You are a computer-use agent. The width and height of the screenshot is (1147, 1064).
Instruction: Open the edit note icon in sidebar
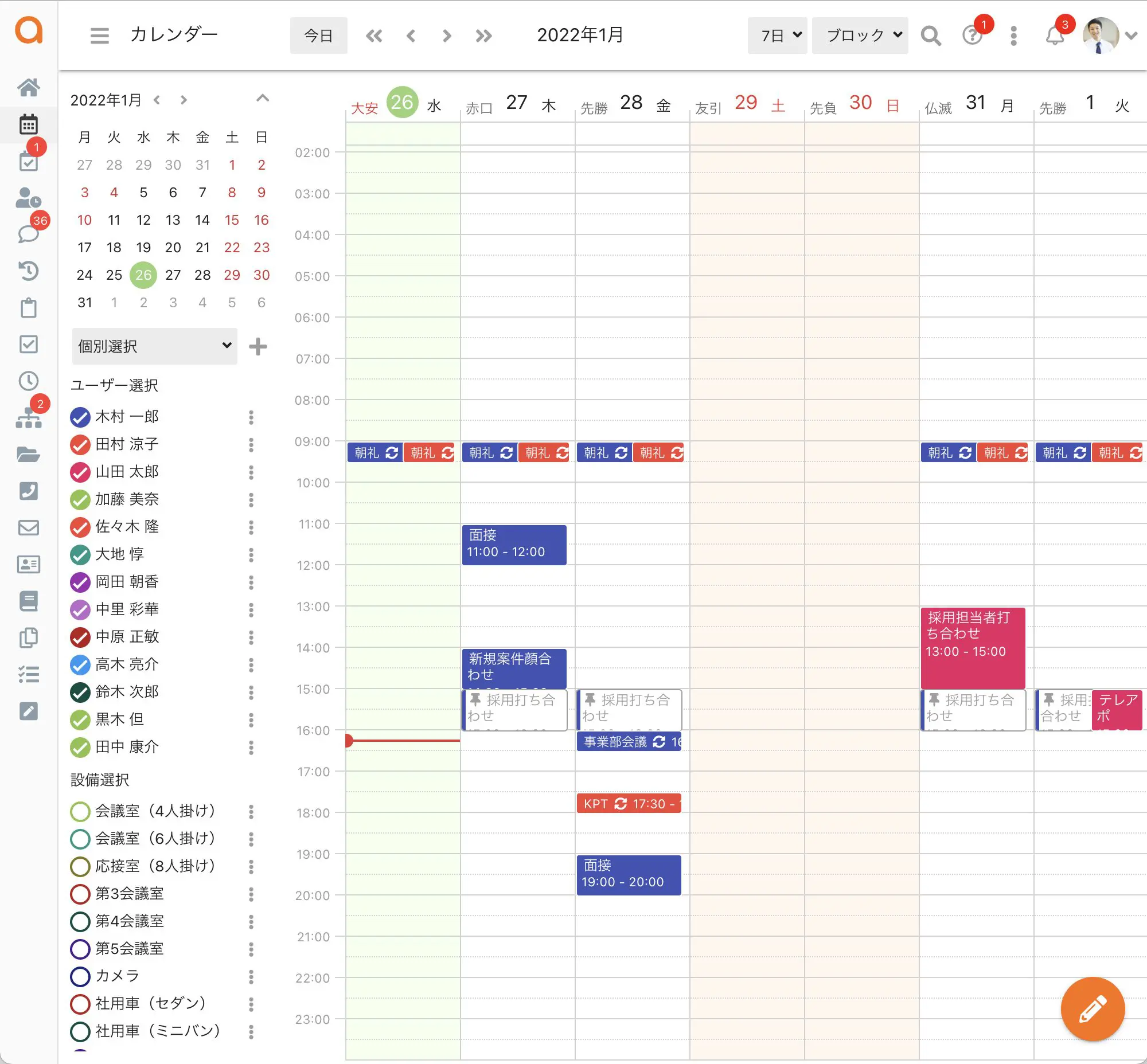click(28, 711)
